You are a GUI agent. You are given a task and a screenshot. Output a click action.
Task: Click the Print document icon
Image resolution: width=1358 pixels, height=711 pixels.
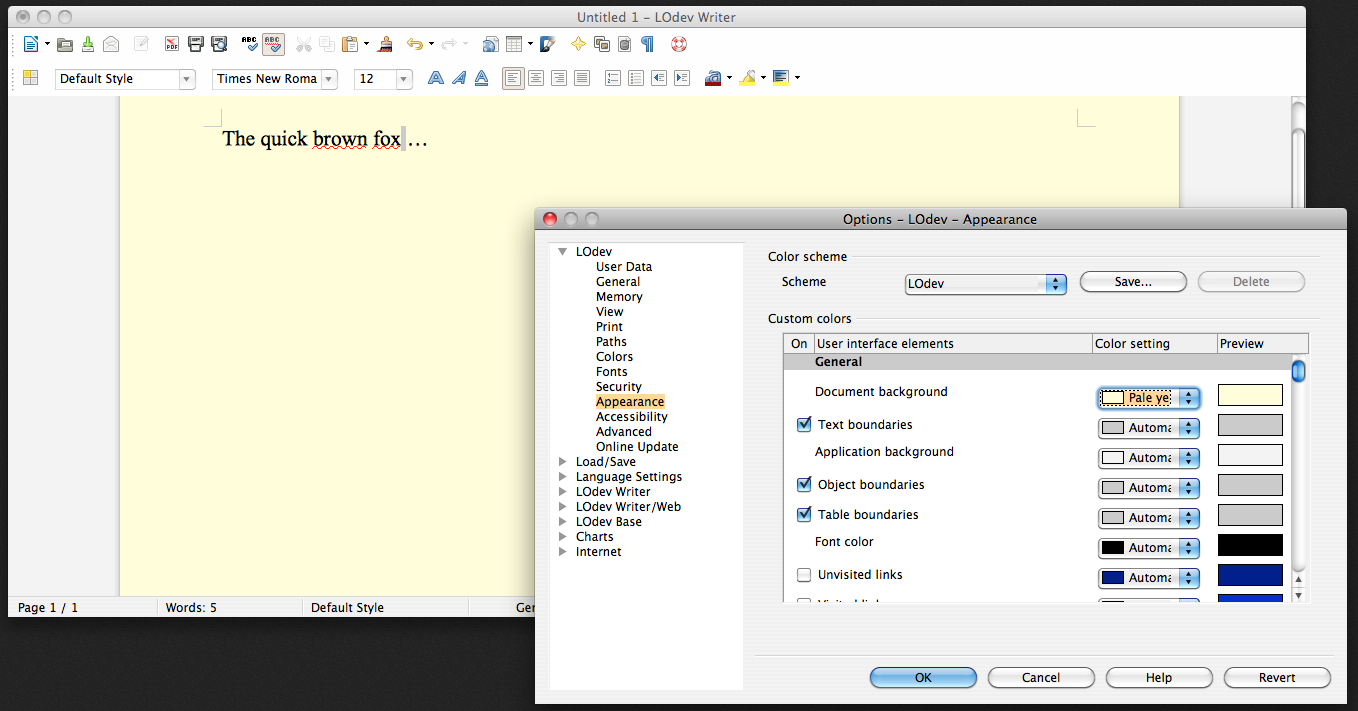(x=196, y=44)
